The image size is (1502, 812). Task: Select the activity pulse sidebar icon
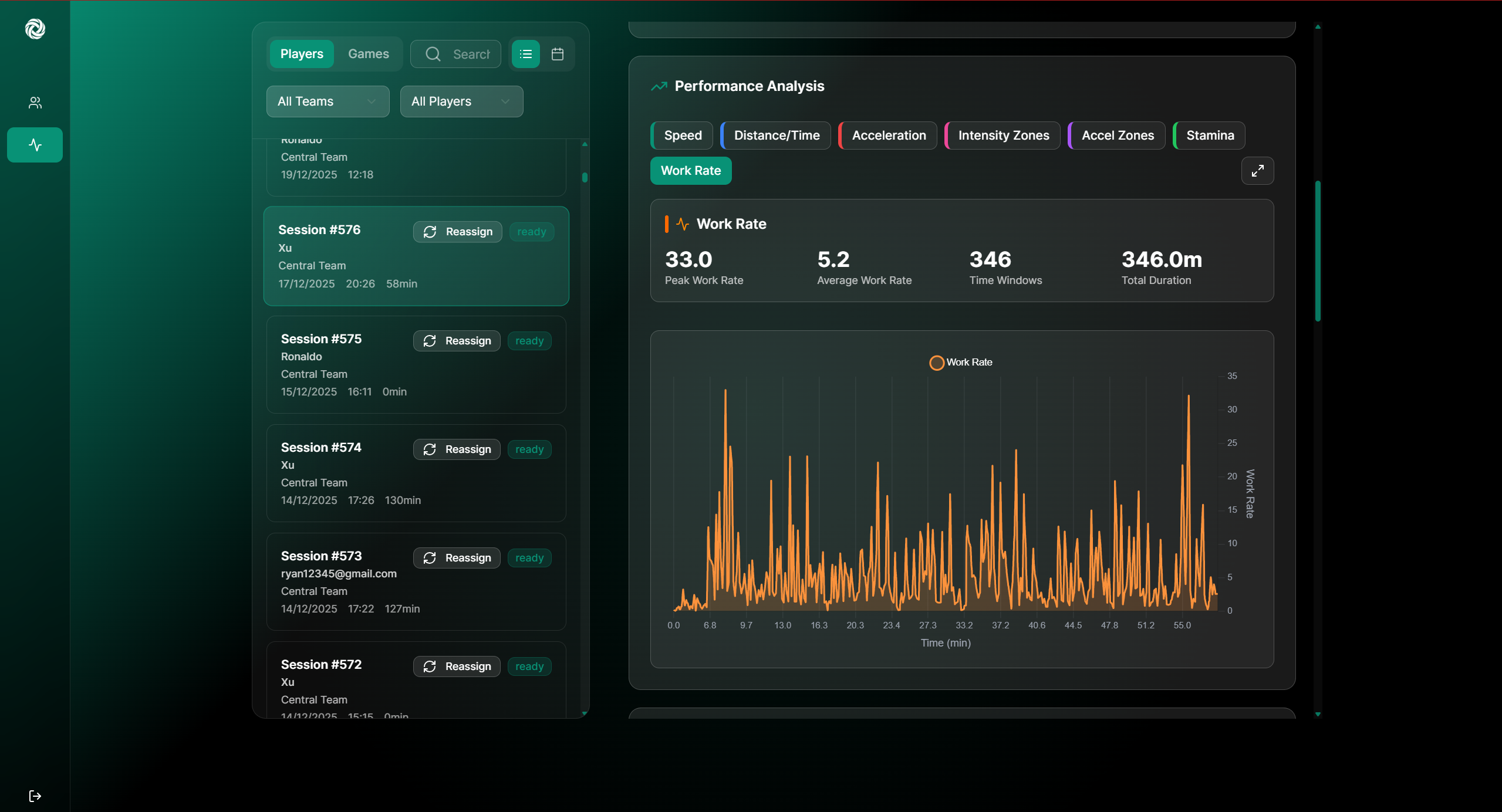(35, 145)
